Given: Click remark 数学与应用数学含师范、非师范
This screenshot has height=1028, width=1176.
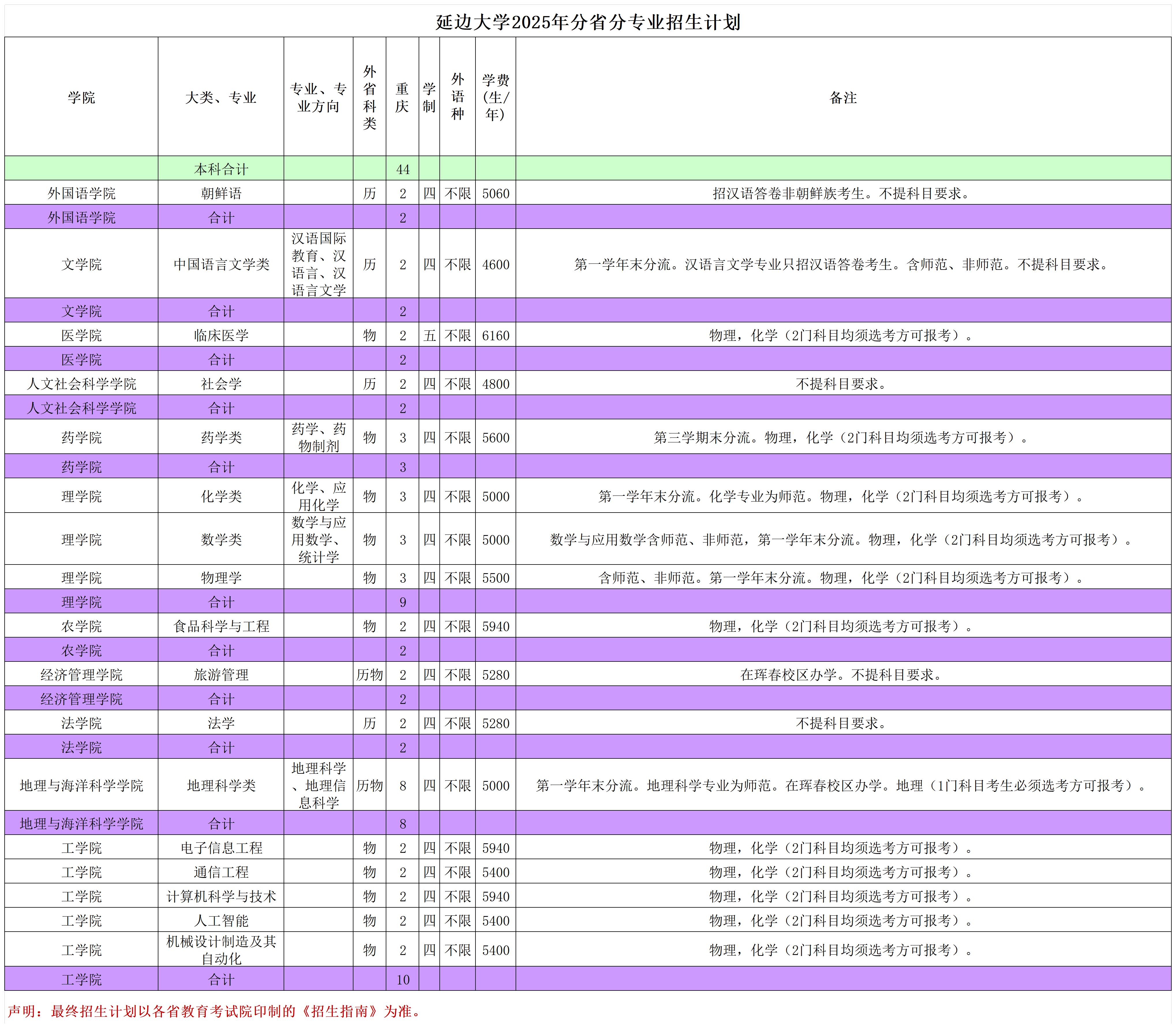Looking at the screenshot, I should (843, 539).
